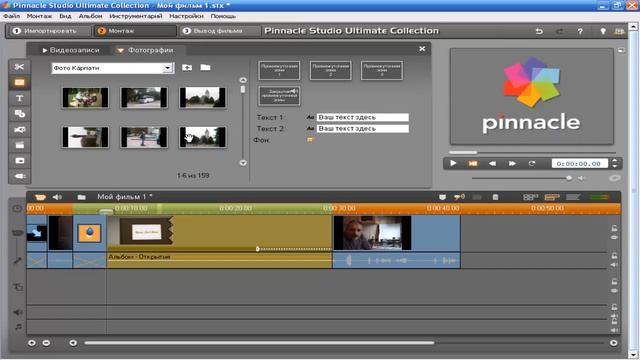The width and height of the screenshot is (640, 360).
Task: Open the highlighted orange theme editor tool
Action: click(19, 82)
